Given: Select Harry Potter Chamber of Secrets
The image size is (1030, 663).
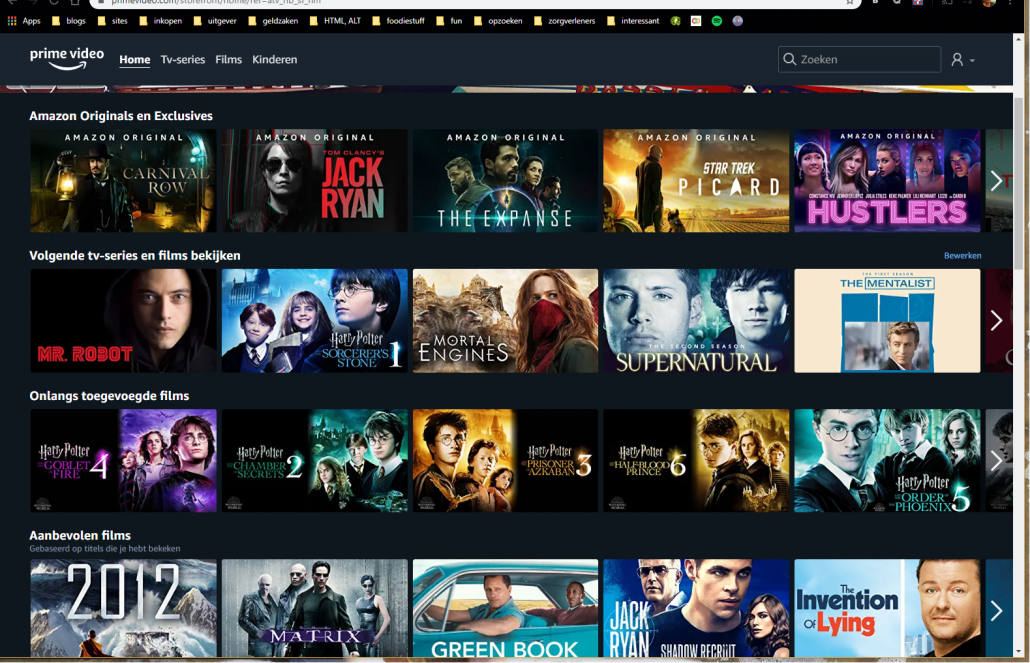Looking at the screenshot, I should pos(315,461).
